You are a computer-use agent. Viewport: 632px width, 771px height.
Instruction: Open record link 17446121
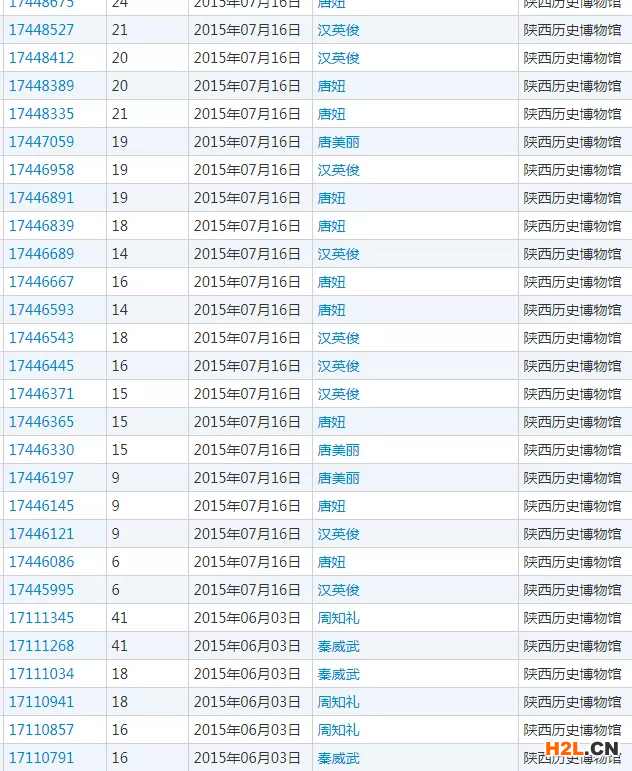point(41,534)
